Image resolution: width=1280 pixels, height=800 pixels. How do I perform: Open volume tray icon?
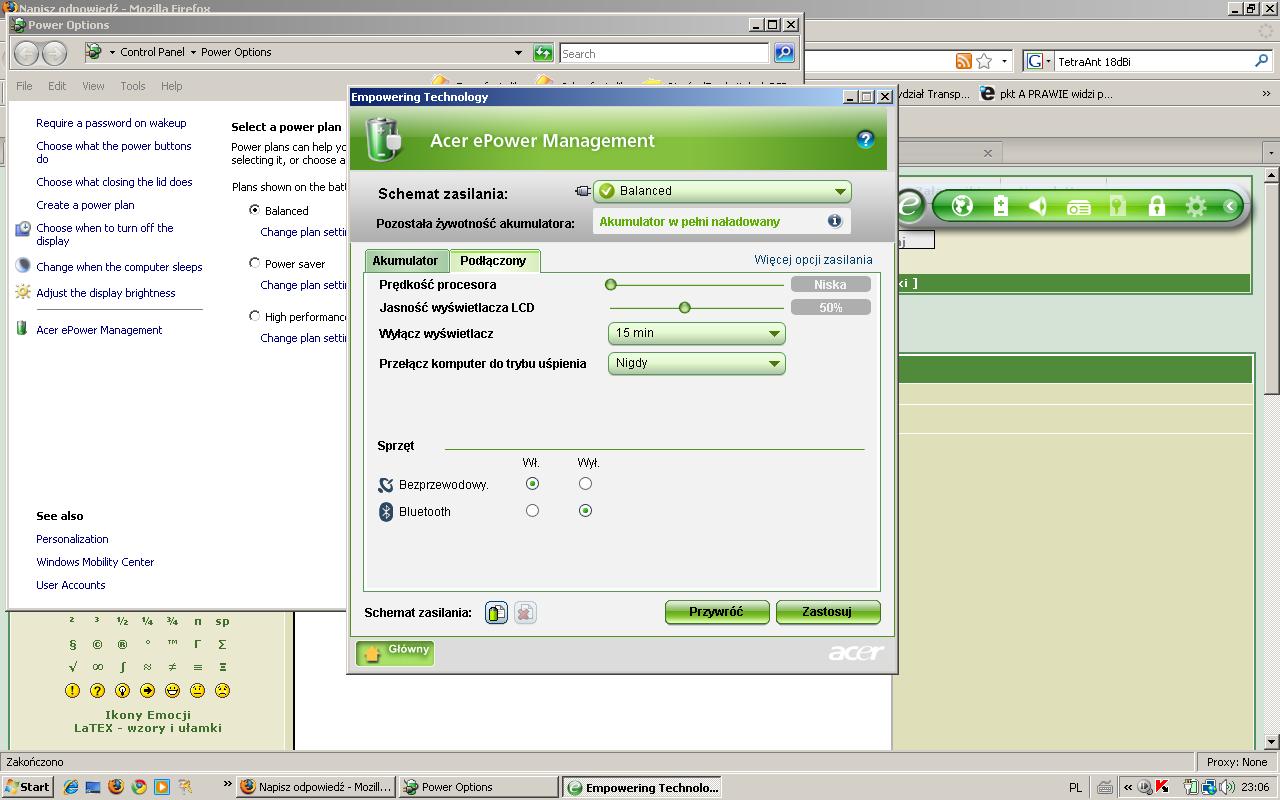1225,787
